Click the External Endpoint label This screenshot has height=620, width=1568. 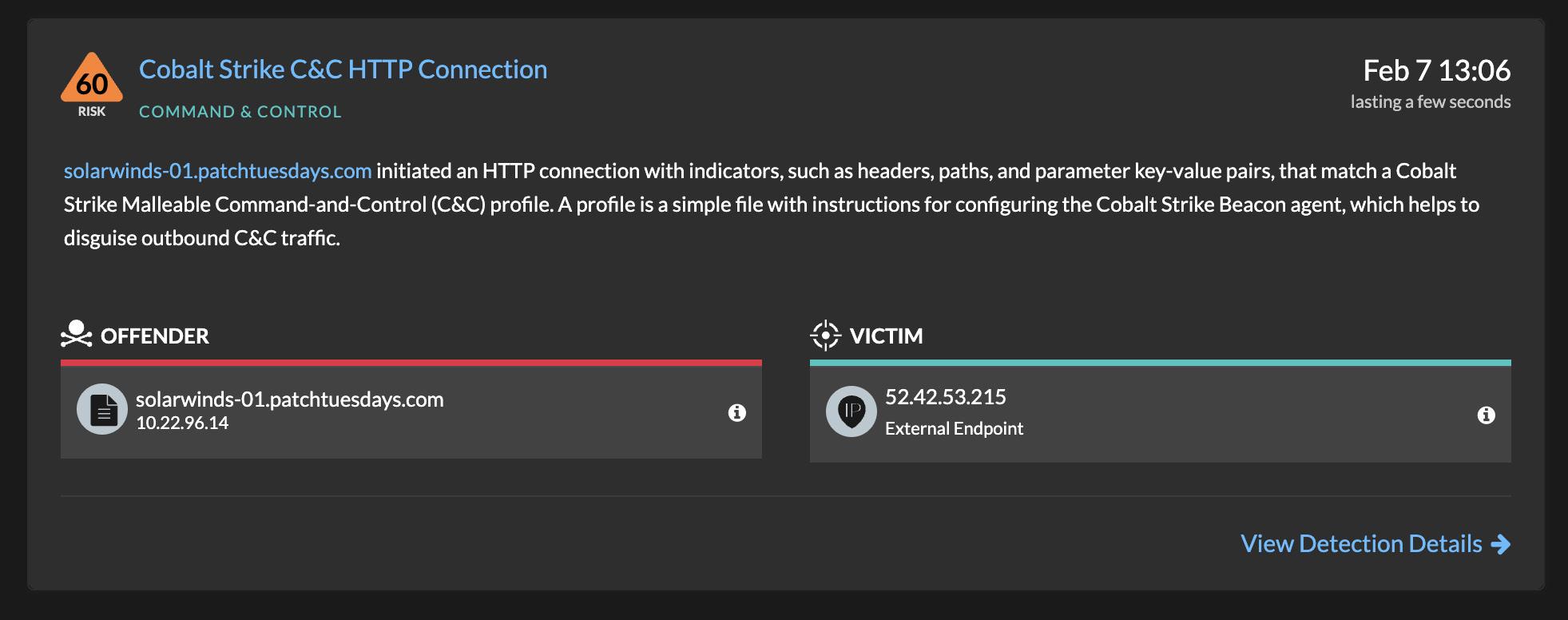tap(954, 429)
